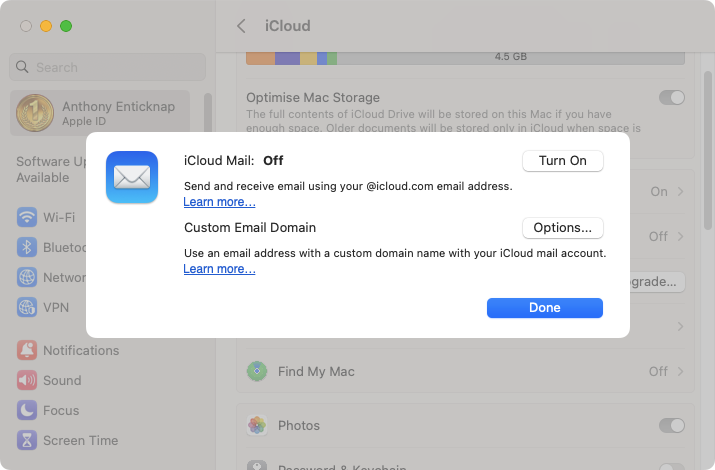Turn on iCloud Mail
This screenshot has height=470, width=715.
[x=562, y=161]
